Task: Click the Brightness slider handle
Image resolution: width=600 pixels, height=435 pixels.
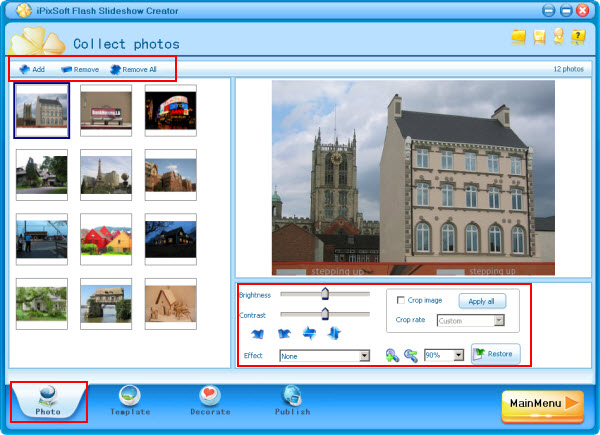Action: point(324,294)
